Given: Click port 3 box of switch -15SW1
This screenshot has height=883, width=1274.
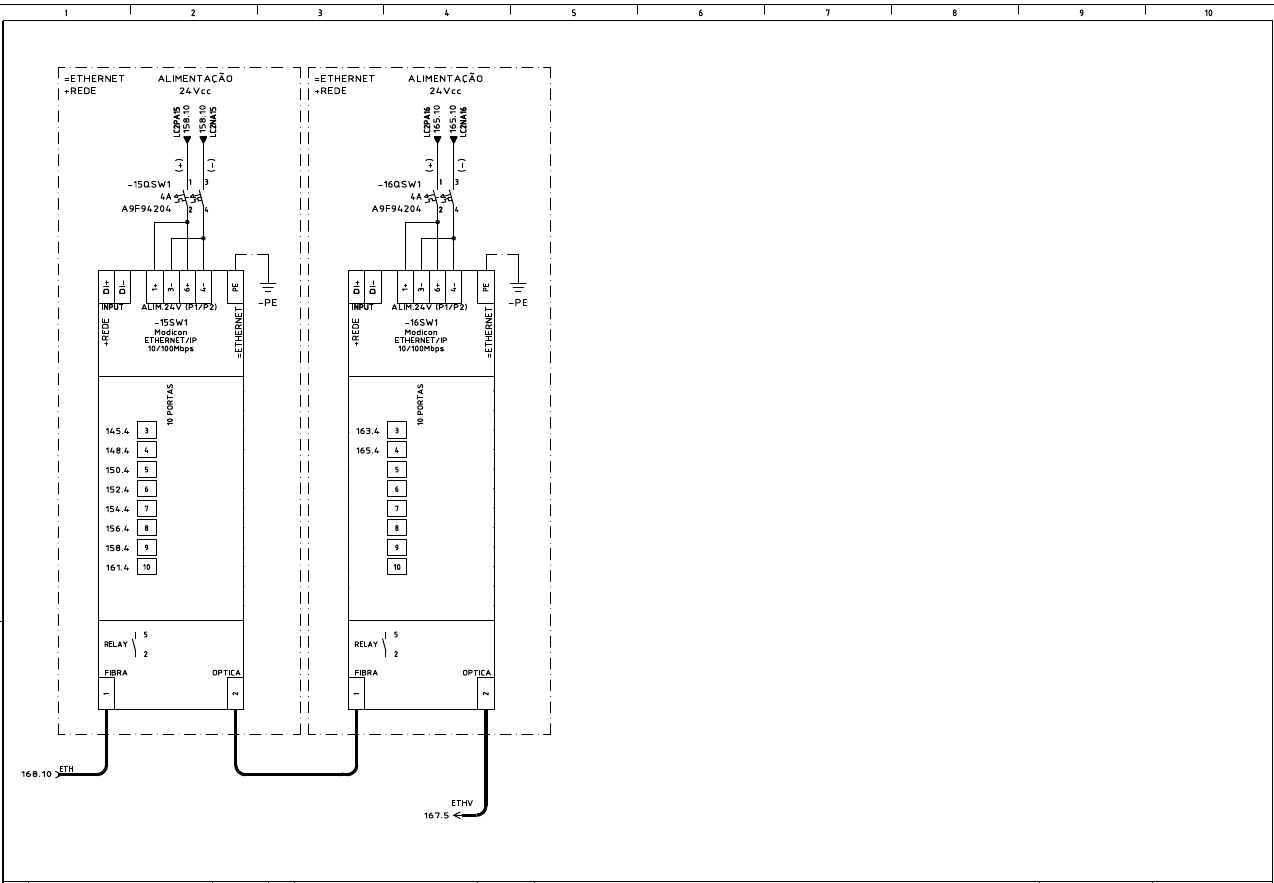Looking at the screenshot, I should (x=146, y=431).
